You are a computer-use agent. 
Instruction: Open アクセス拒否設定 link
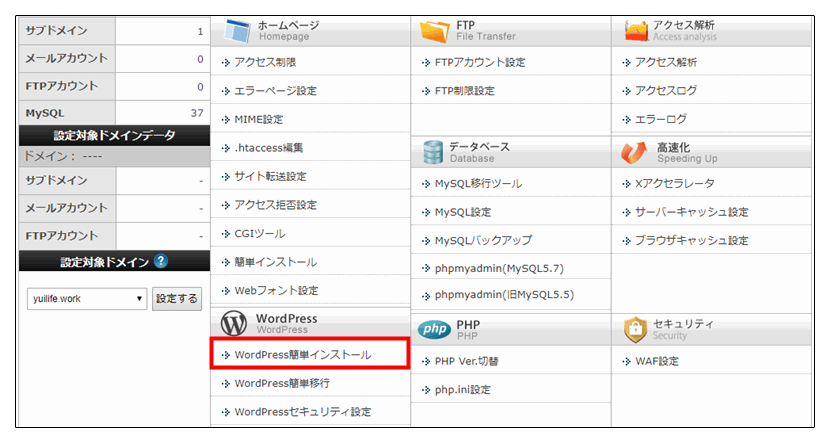276,205
